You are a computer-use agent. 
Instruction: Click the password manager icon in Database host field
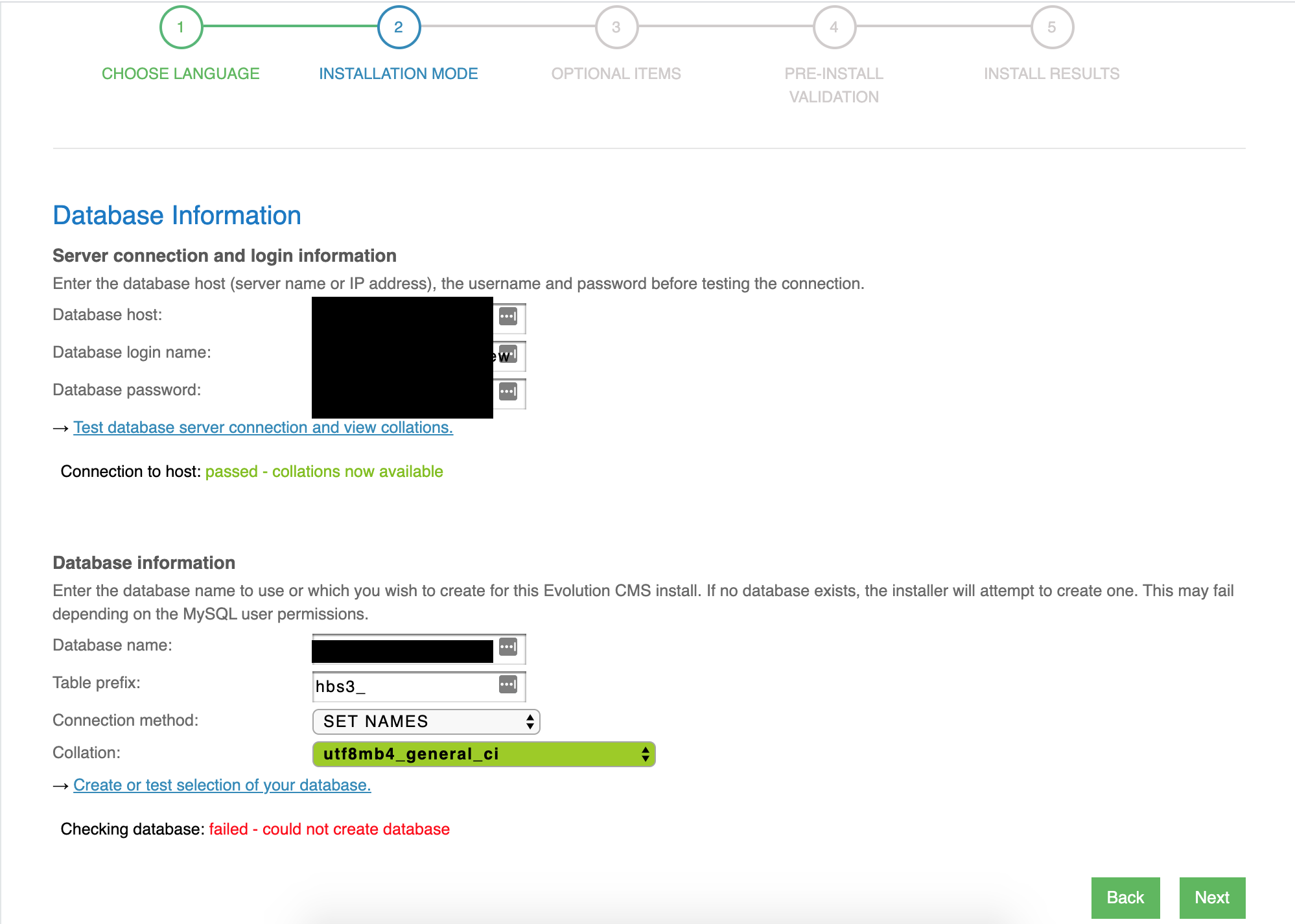tap(508, 317)
